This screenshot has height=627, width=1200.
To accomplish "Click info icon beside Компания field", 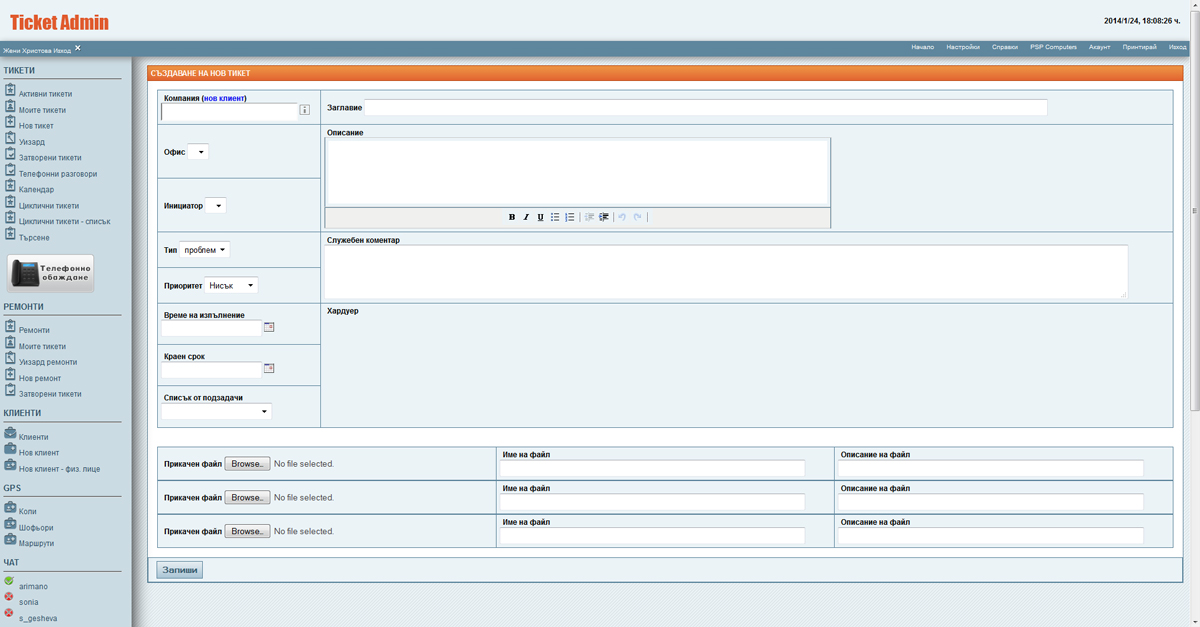I will tap(305, 111).
